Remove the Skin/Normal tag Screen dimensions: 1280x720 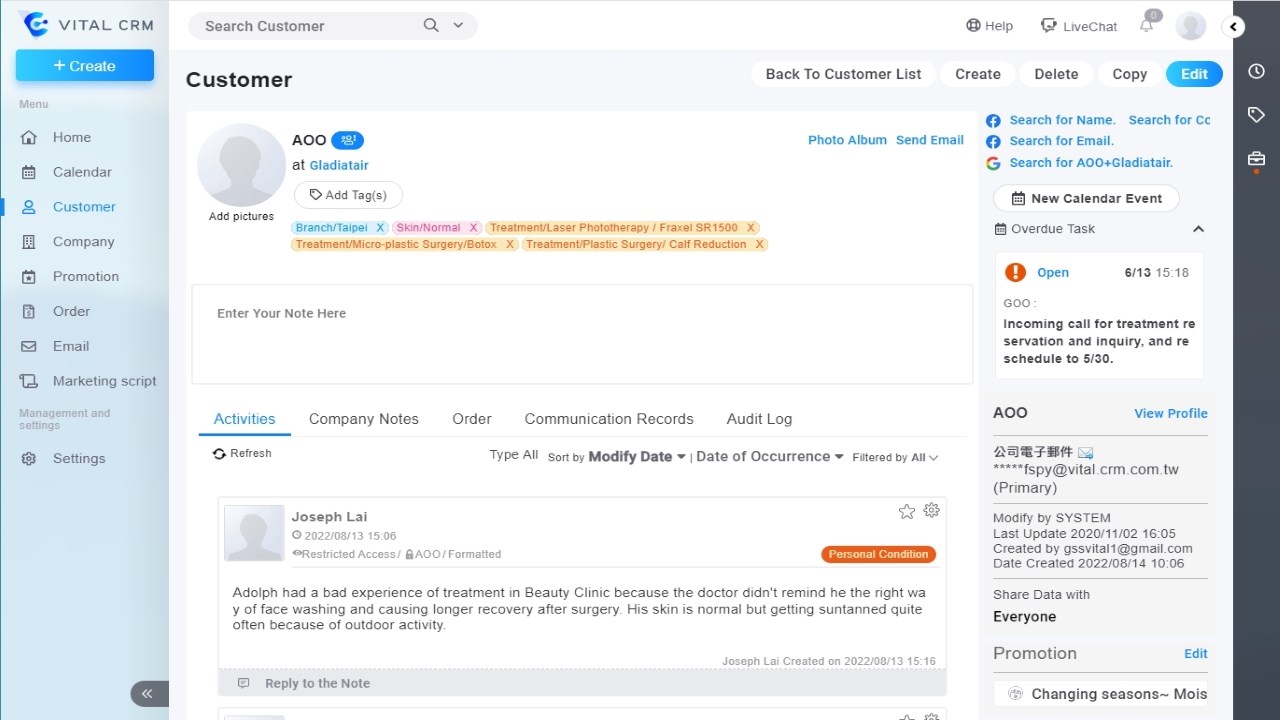pyautogui.click(x=473, y=228)
